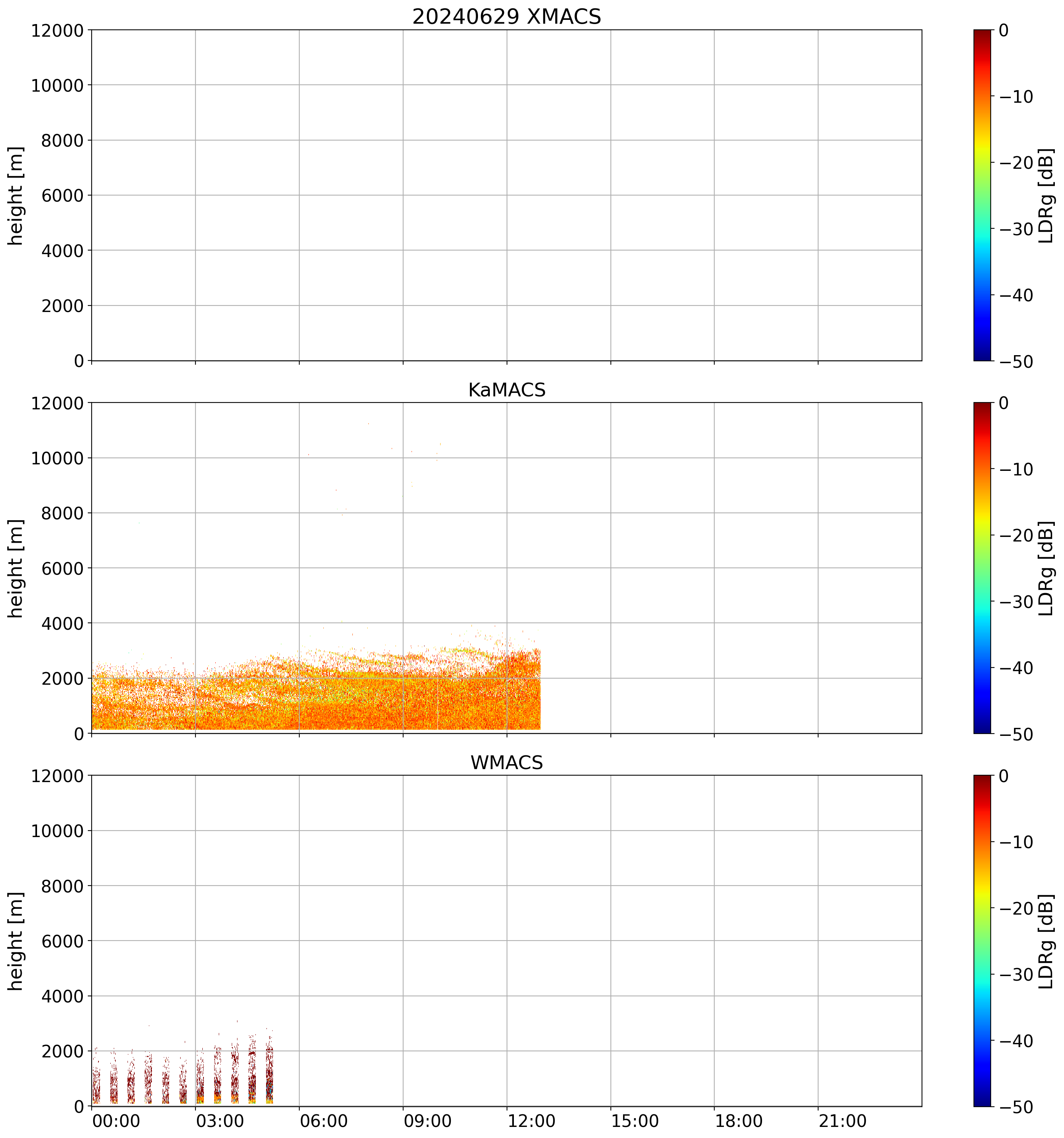Image resolution: width=1064 pixels, height=1138 pixels.
Task: Click the empty XMACS plot area
Action: click(506, 195)
